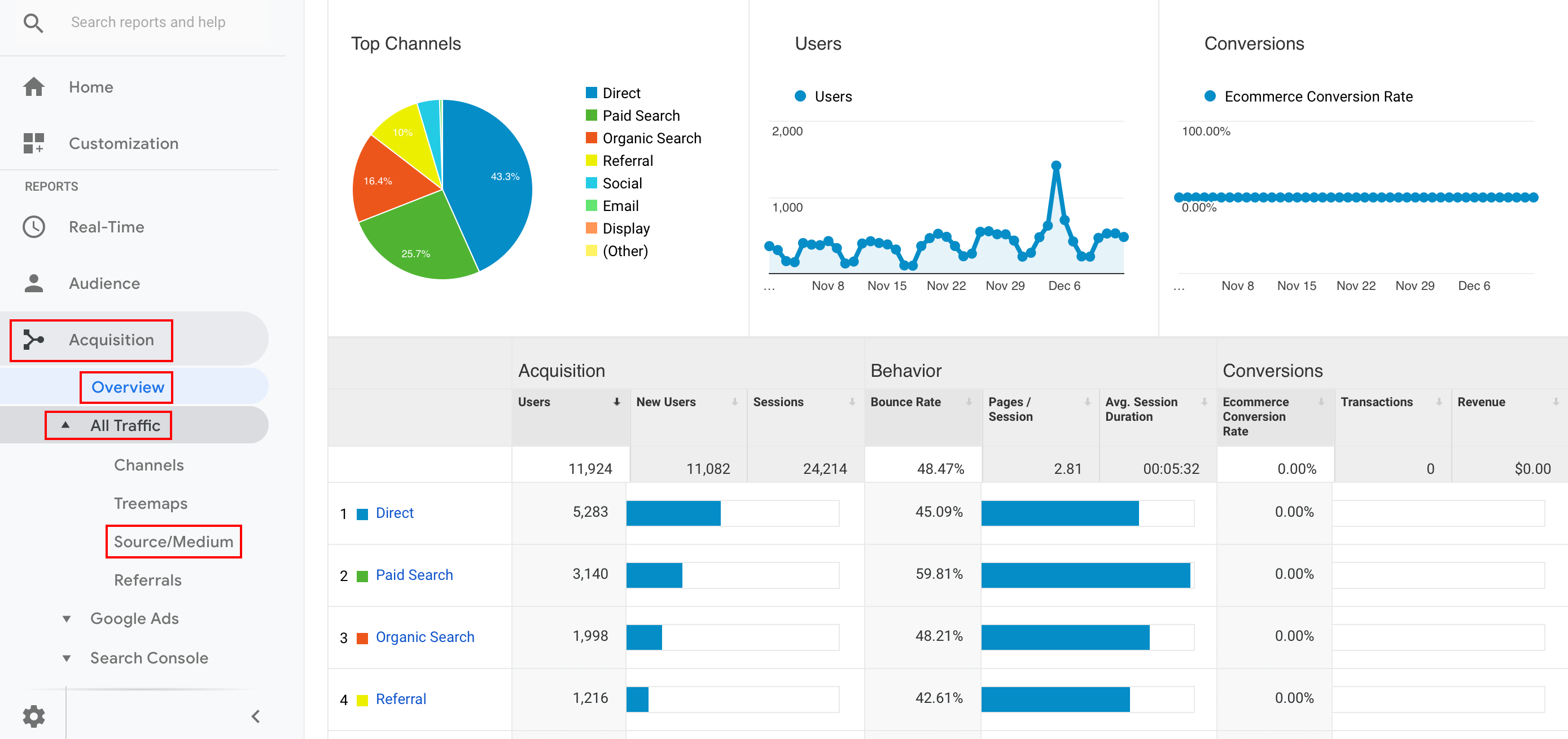
Task: Click the Real-Time clock icon
Action: [33, 227]
